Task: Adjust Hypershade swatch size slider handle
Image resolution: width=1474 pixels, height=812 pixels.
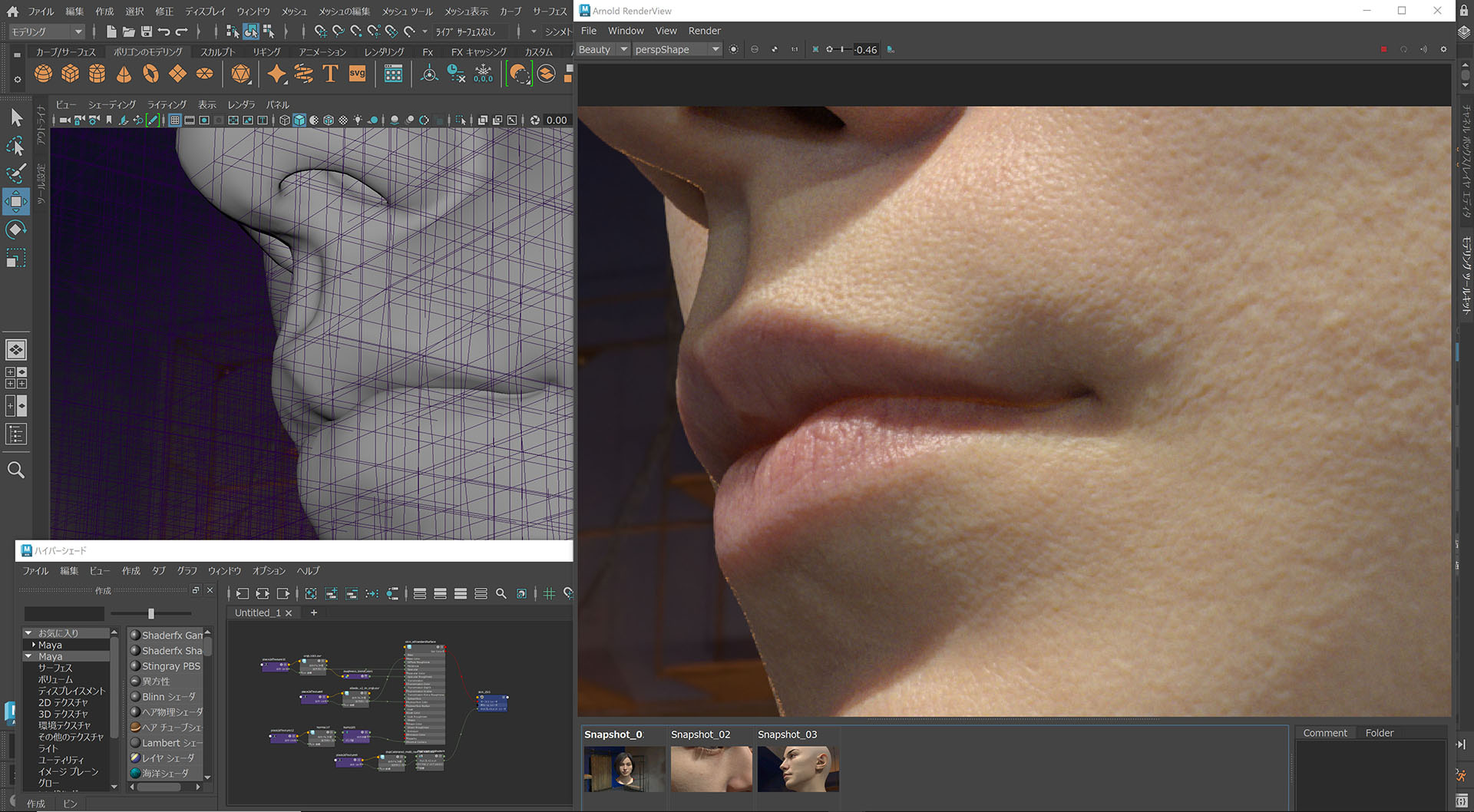Action: click(151, 613)
